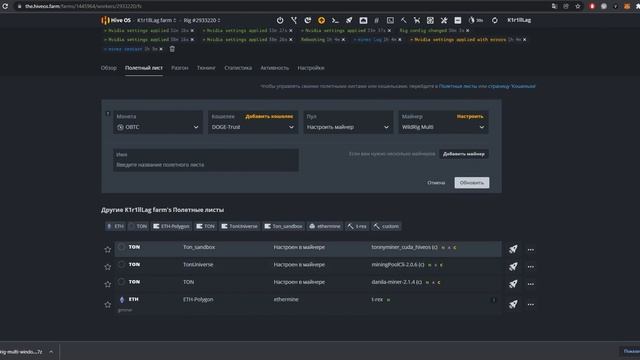The height and width of the screenshot is (360, 640).
Task: Switch to the Обзор tab
Action: (109, 68)
